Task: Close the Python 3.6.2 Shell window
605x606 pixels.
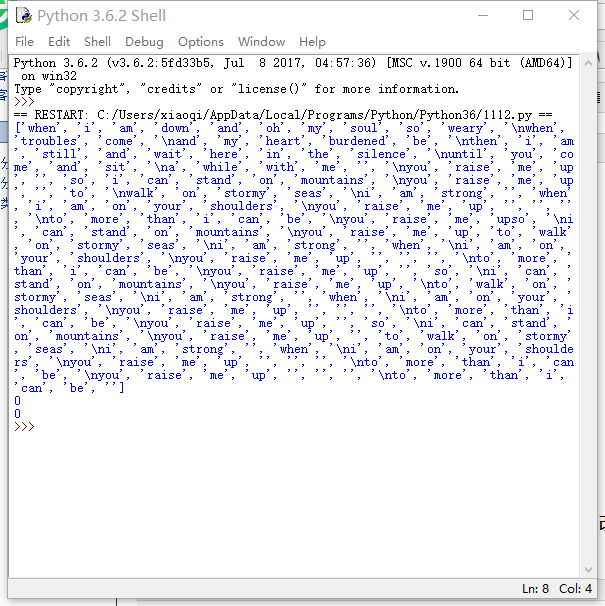Action: tap(574, 15)
